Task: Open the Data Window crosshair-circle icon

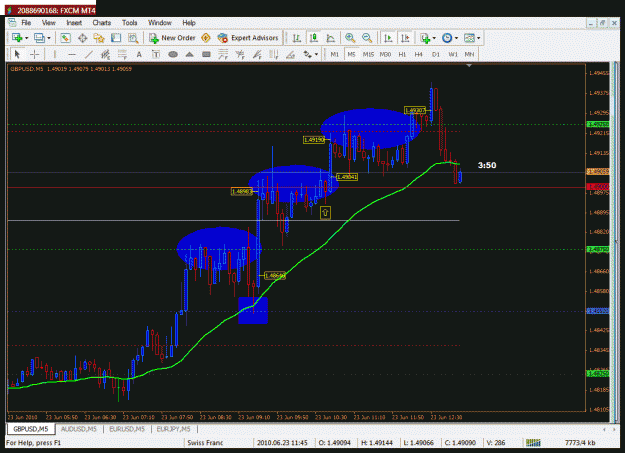Action: click(x=83, y=38)
